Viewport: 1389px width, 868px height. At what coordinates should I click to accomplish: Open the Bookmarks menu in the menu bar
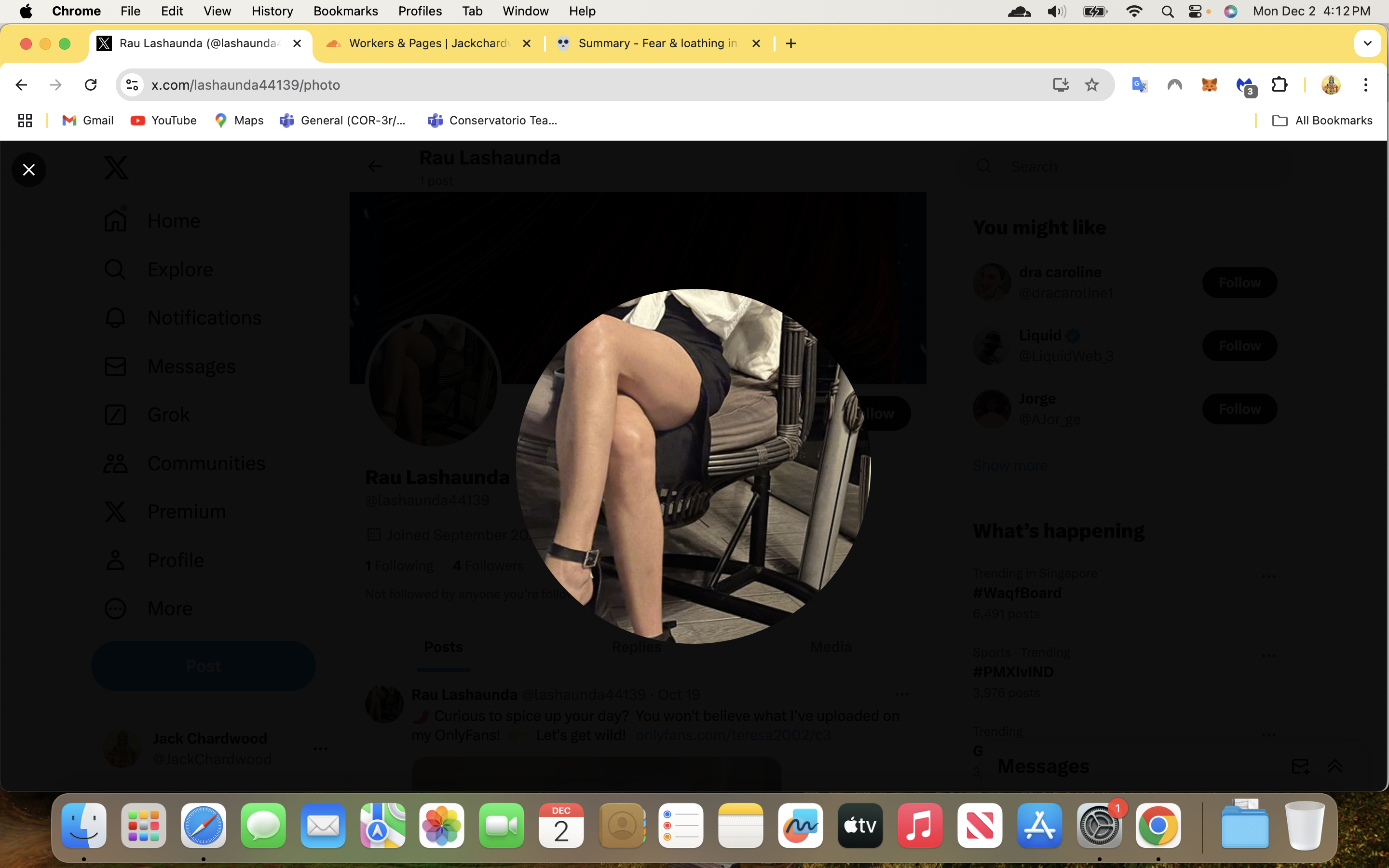(x=345, y=11)
